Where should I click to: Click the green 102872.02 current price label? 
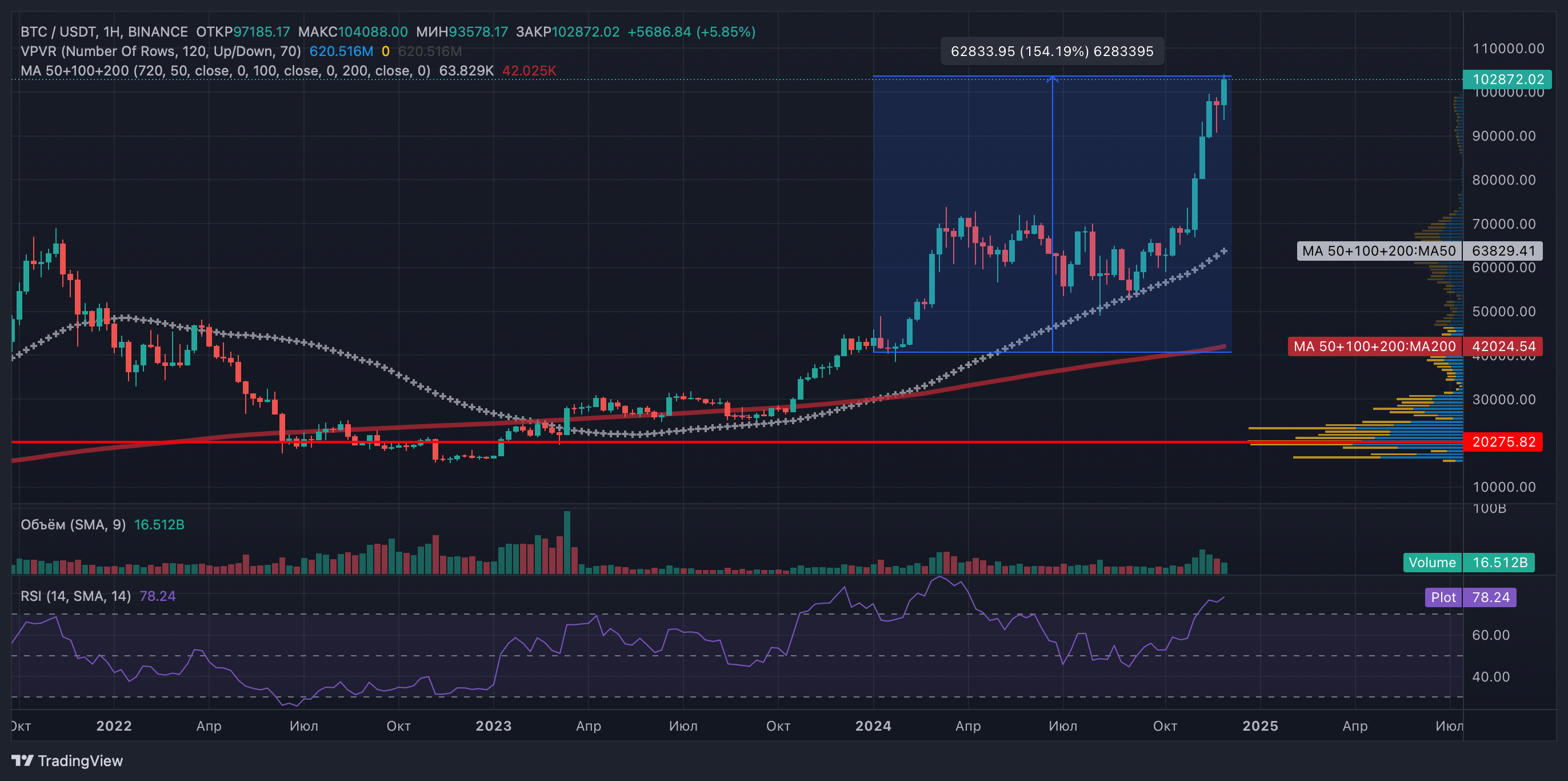(1507, 79)
